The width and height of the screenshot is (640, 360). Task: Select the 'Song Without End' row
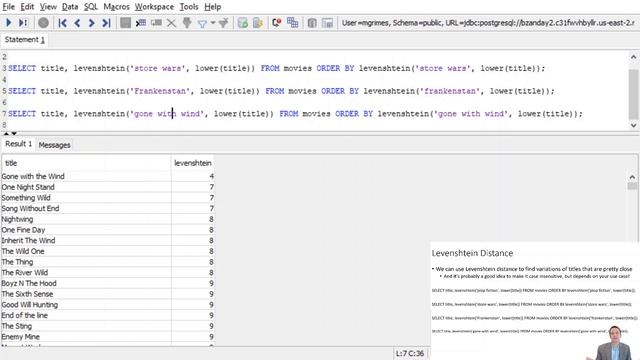coord(108,208)
